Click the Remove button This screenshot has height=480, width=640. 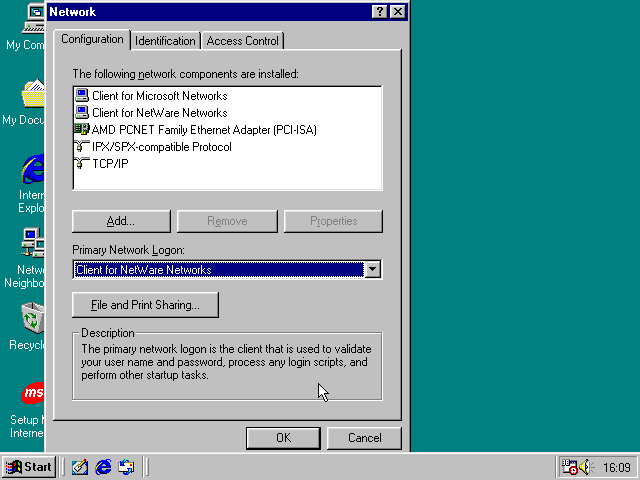click(227, 221)
